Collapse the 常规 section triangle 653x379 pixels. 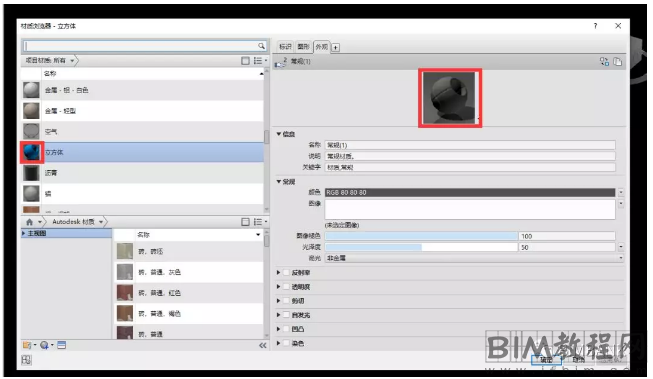[279, 182]
